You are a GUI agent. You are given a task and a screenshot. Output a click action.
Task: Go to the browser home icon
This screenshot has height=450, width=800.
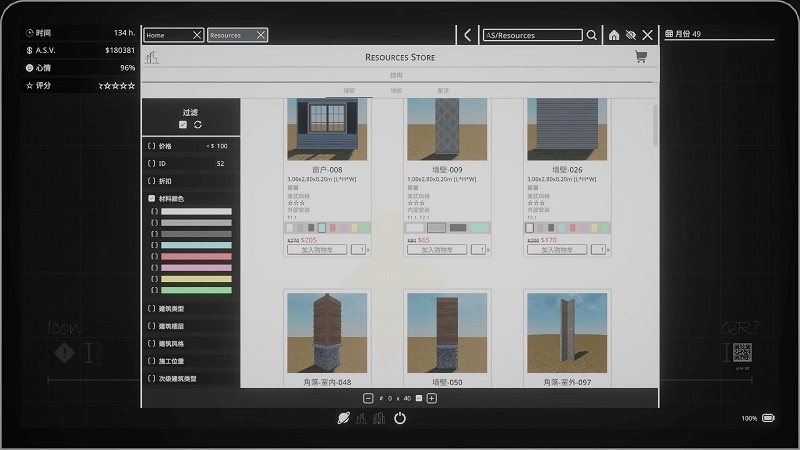614,35
